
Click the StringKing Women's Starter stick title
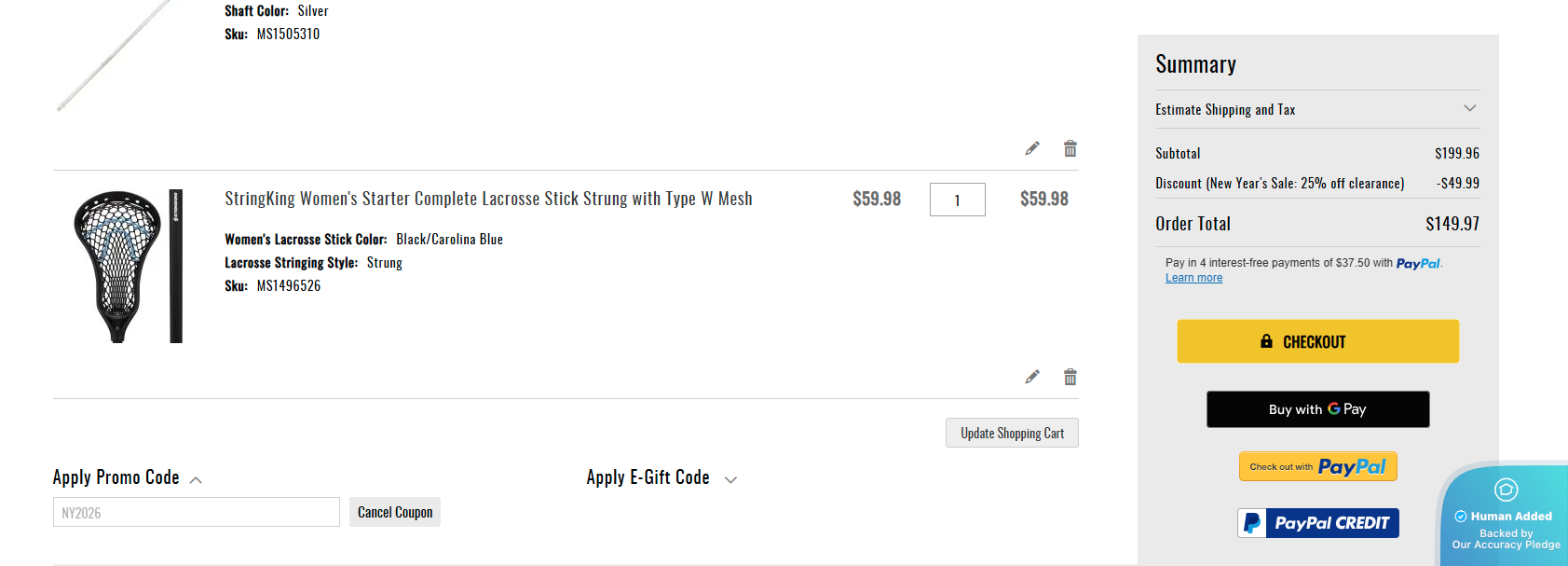[x=488, y=199]
